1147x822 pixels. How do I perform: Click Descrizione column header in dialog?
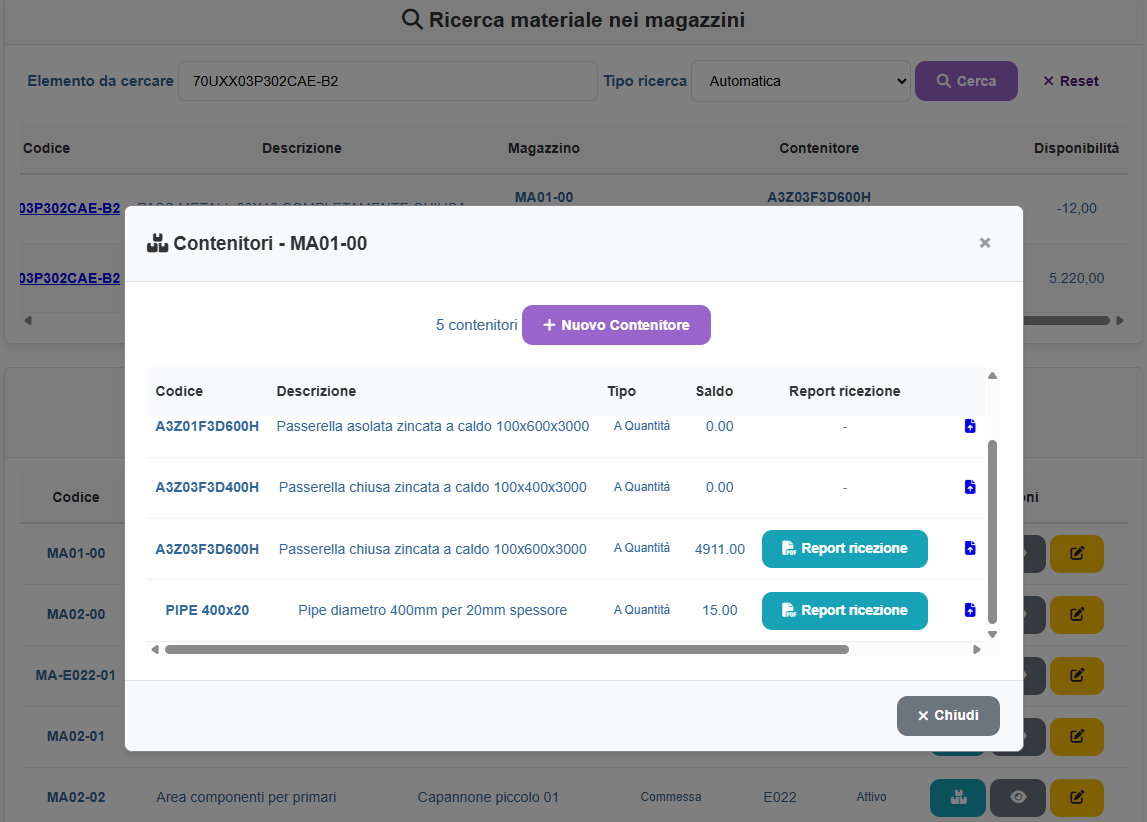(316, 391)
